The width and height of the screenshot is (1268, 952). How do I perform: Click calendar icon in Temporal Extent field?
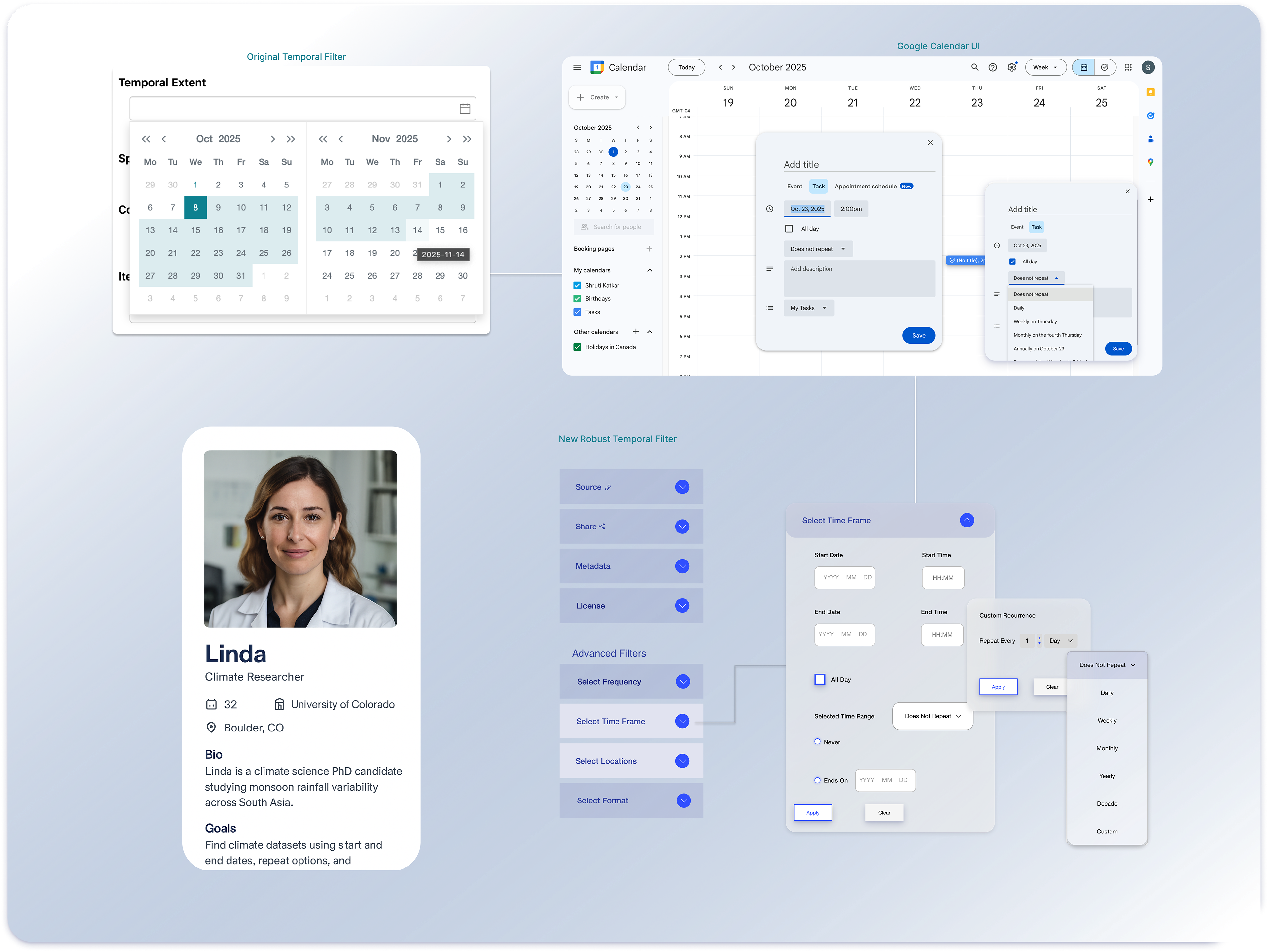464,109
